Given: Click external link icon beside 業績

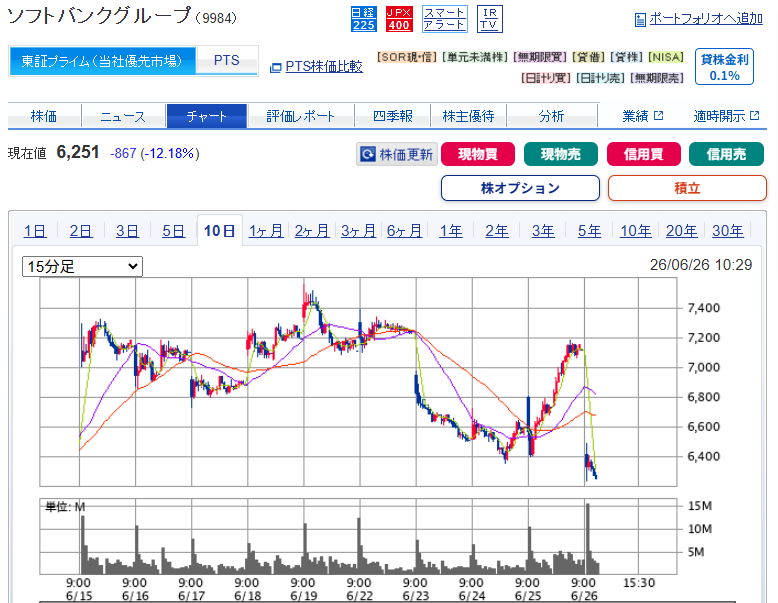Looking at the screenshot, I should 658,116.
